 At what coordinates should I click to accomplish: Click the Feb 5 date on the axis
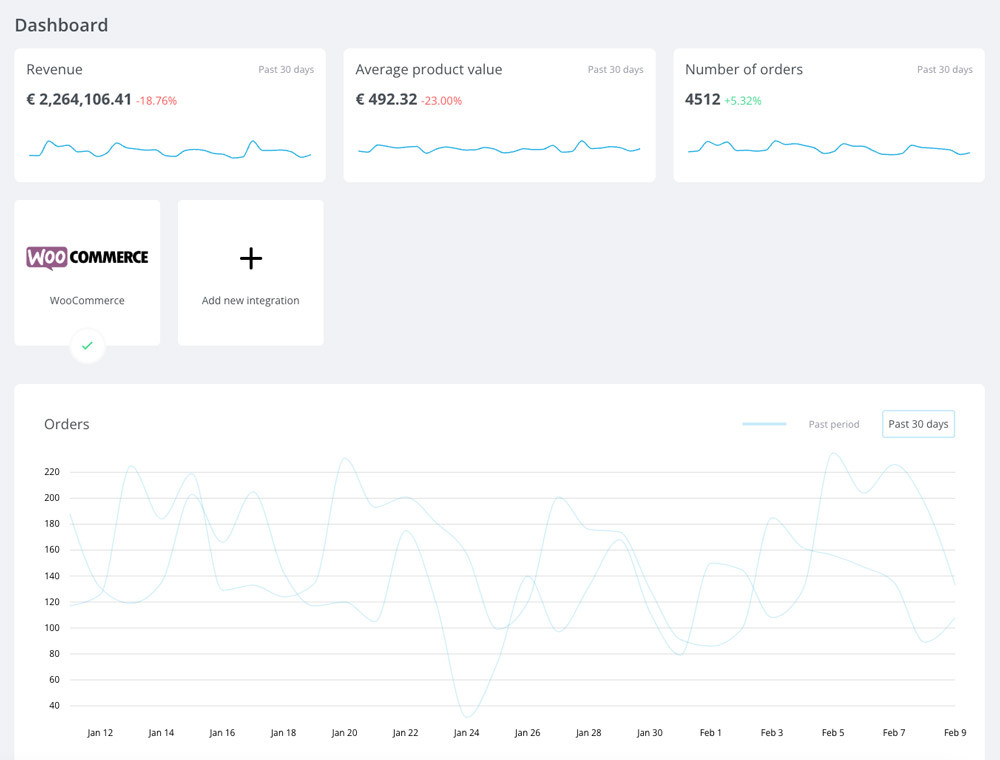tap(833, 733)
